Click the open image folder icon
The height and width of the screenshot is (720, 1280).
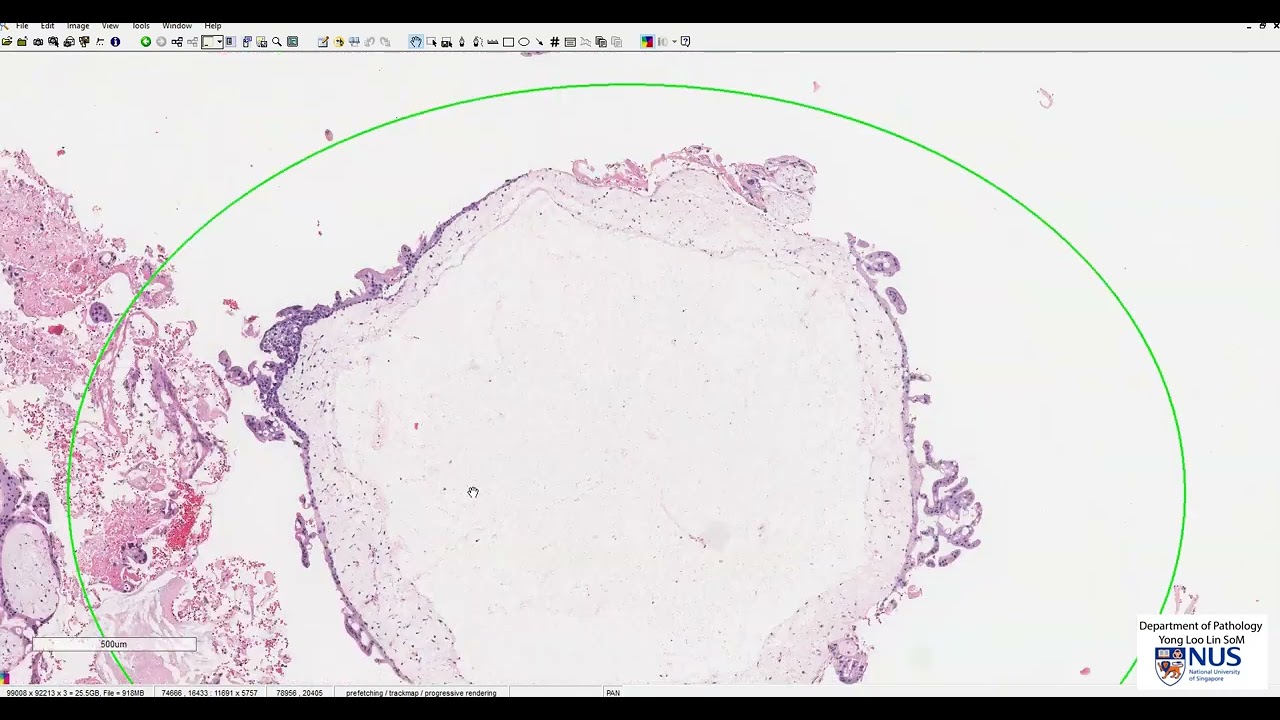coord(7,42)
